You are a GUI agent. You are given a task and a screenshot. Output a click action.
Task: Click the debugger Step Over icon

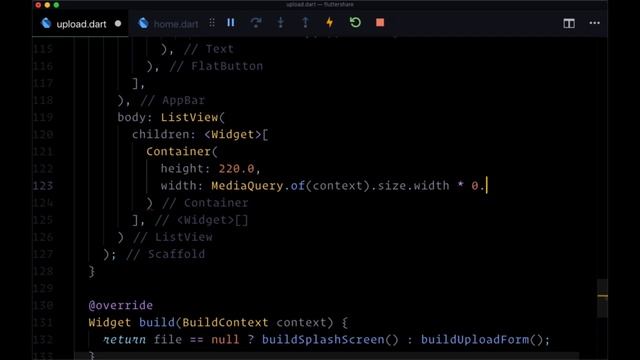256,23
